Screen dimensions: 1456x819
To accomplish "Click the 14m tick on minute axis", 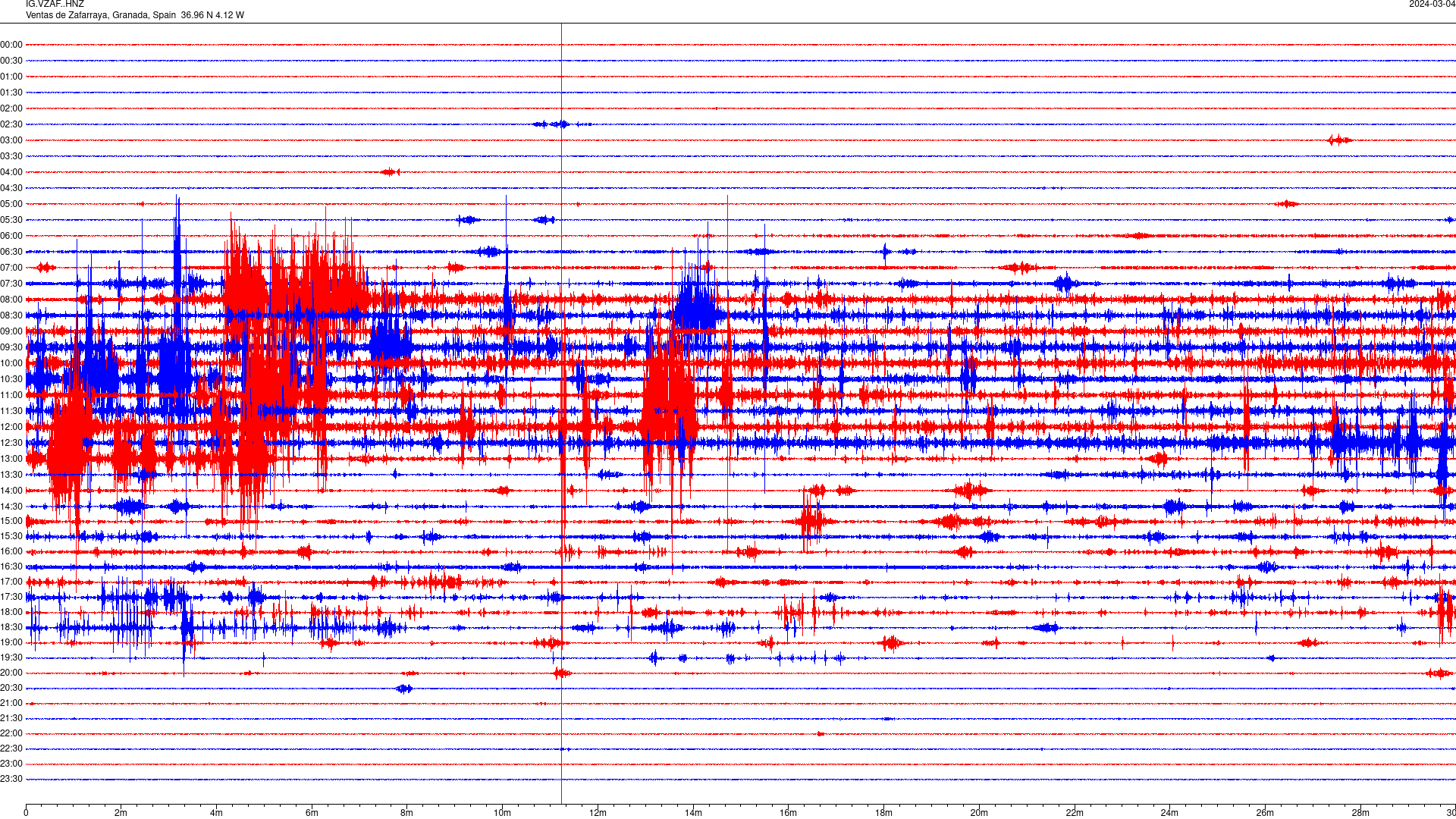I will pyautogui.click(x=693, y=813).
